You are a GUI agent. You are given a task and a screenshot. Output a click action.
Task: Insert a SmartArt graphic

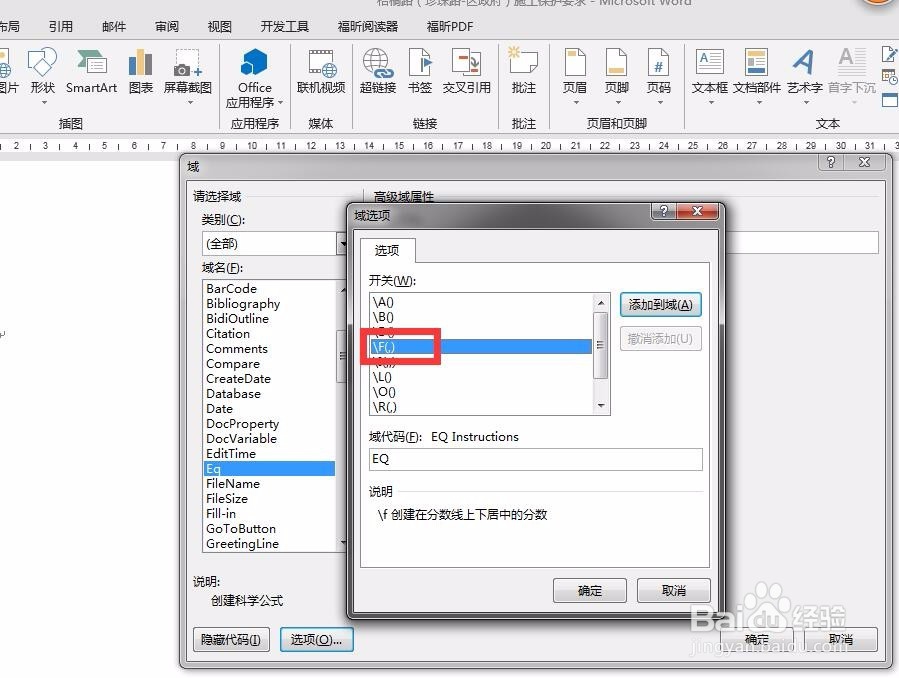click(x=91, y=72)
